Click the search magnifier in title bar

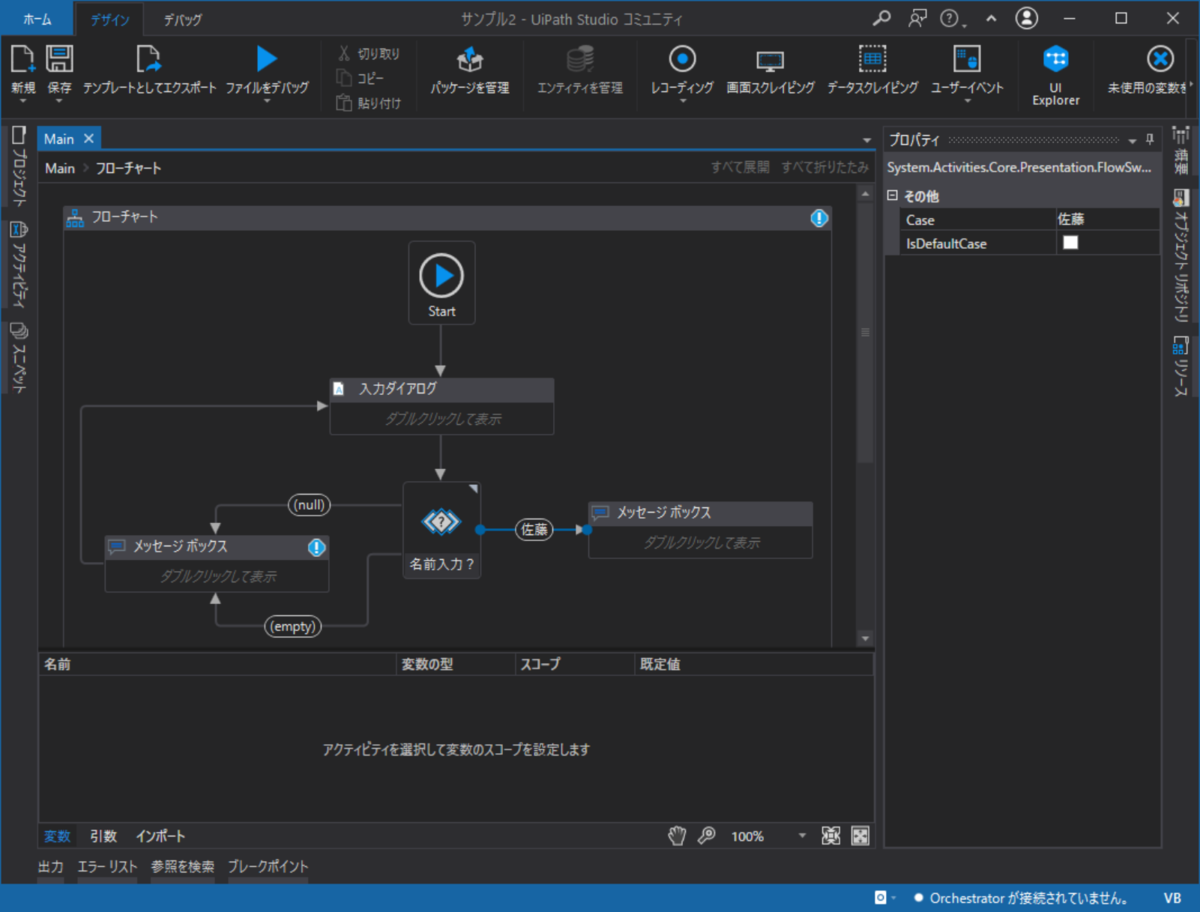tap(881, 18)
